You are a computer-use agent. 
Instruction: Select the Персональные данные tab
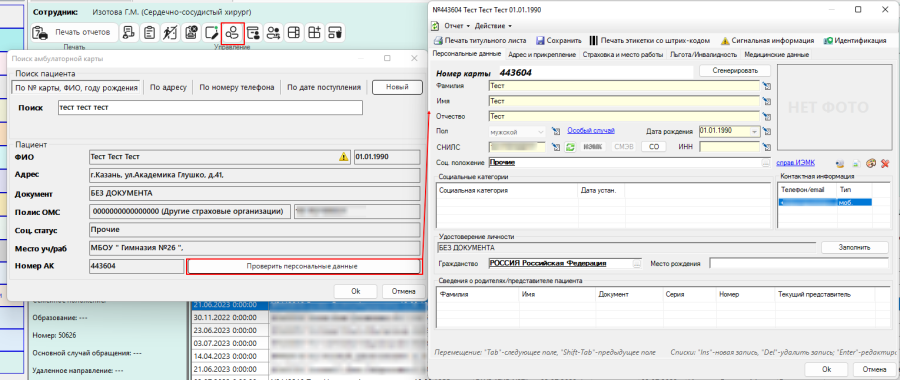tap(468, 54)
